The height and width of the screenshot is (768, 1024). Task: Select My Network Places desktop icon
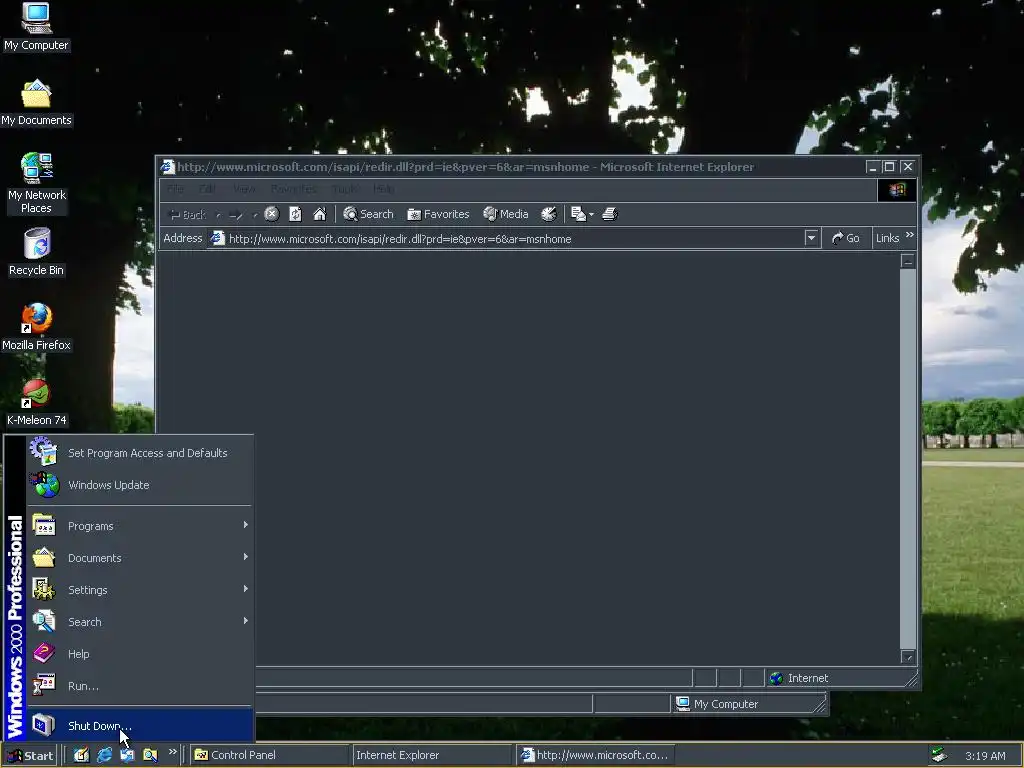tap(36, 183)
